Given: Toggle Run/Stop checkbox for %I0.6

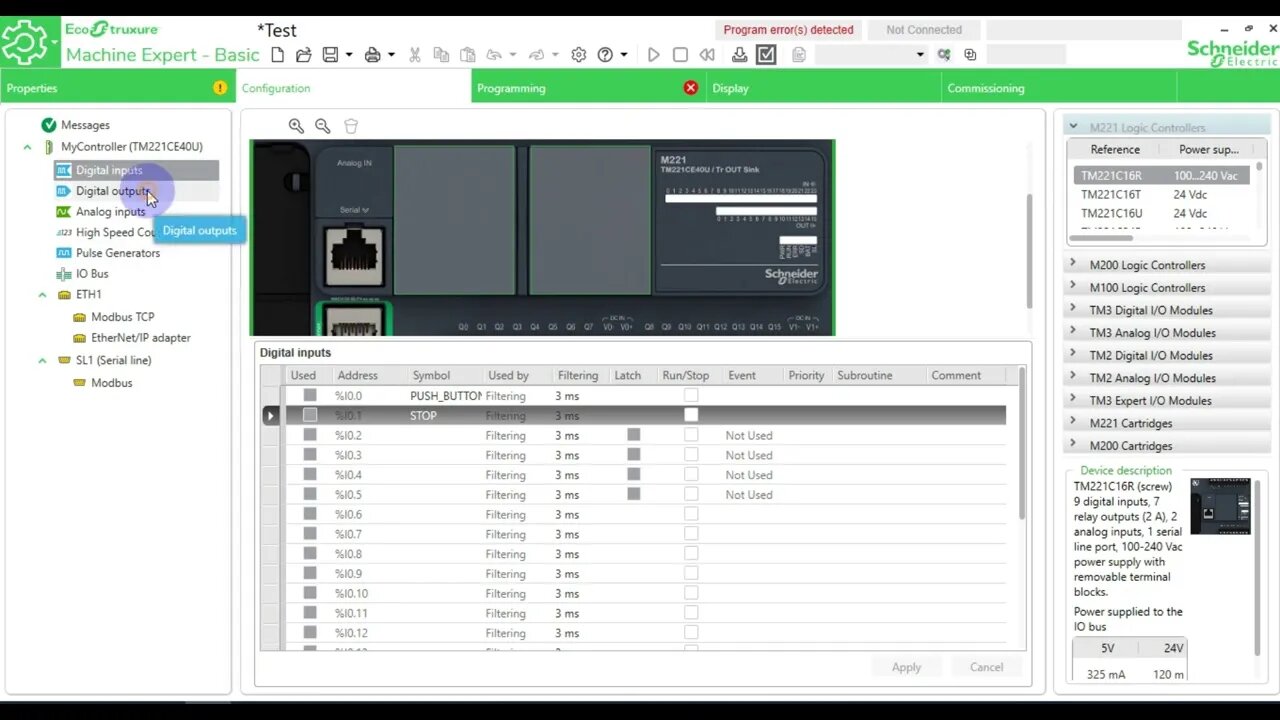Looking at the screenshot, I should [x=691, y=514].
